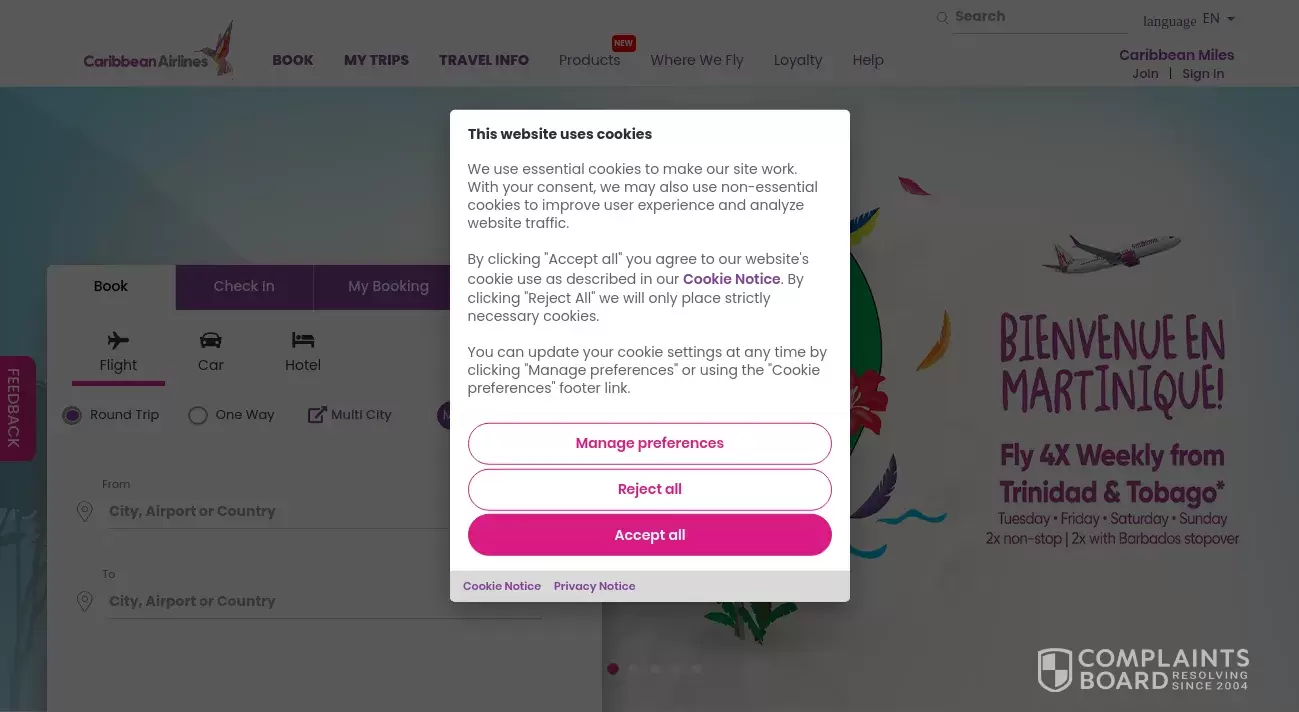Image resolution: width=1299 pixels, height=712 pixels.
Task: Open the Privacy Notice link
Action: 594,586
